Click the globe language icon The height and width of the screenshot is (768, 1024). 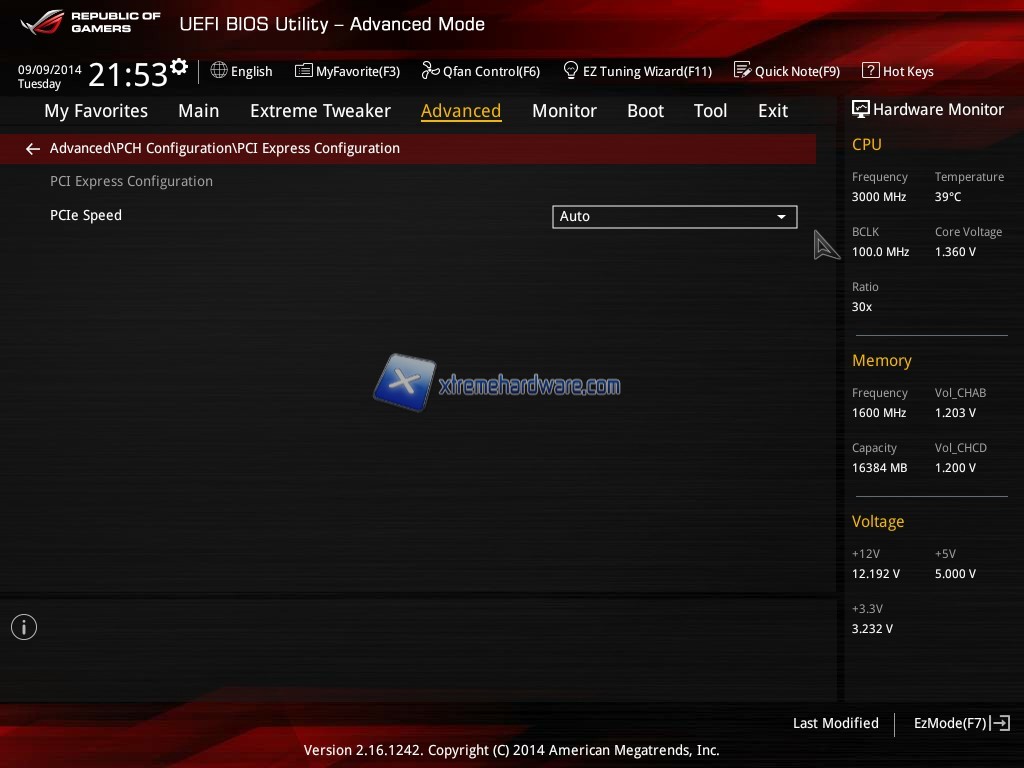(219, 71)
